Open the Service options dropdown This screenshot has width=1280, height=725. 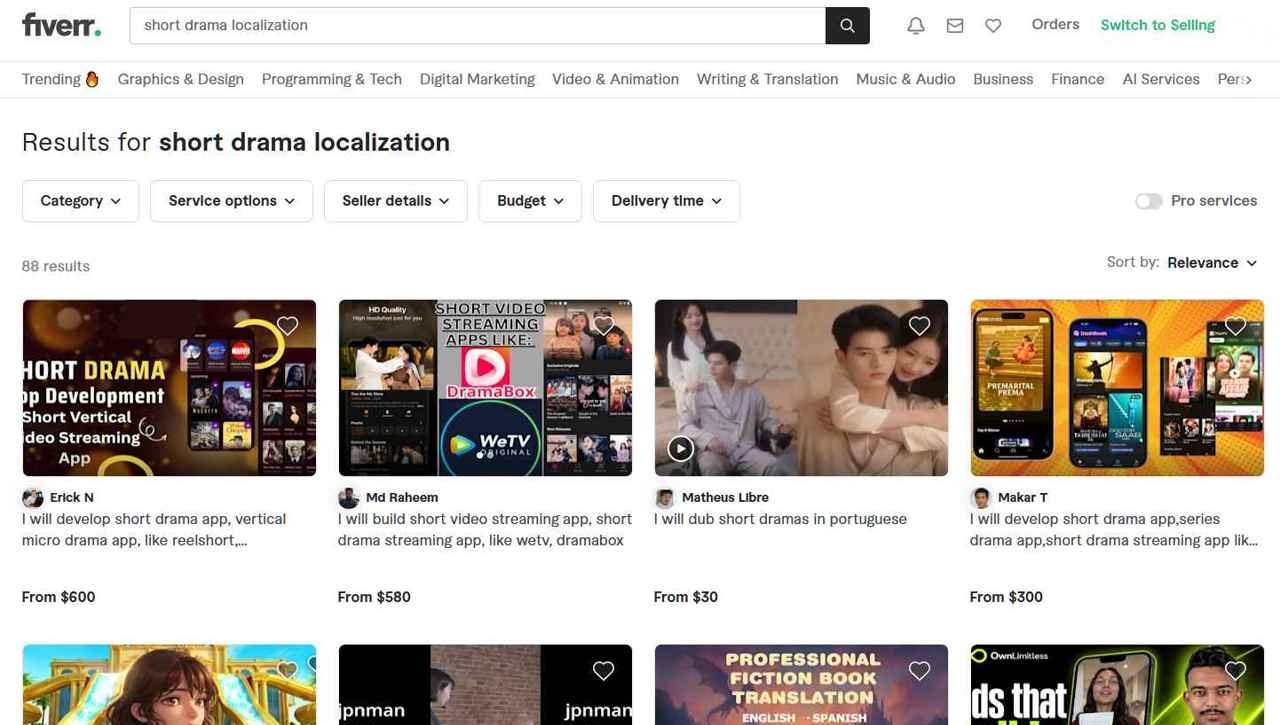tap(231, 201)
